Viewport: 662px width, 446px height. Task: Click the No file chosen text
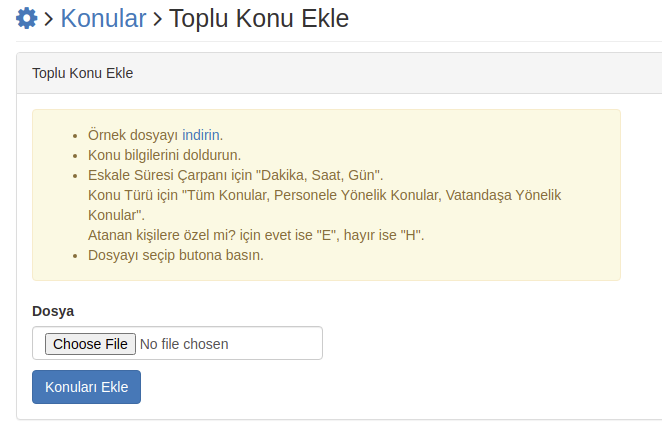184,344
